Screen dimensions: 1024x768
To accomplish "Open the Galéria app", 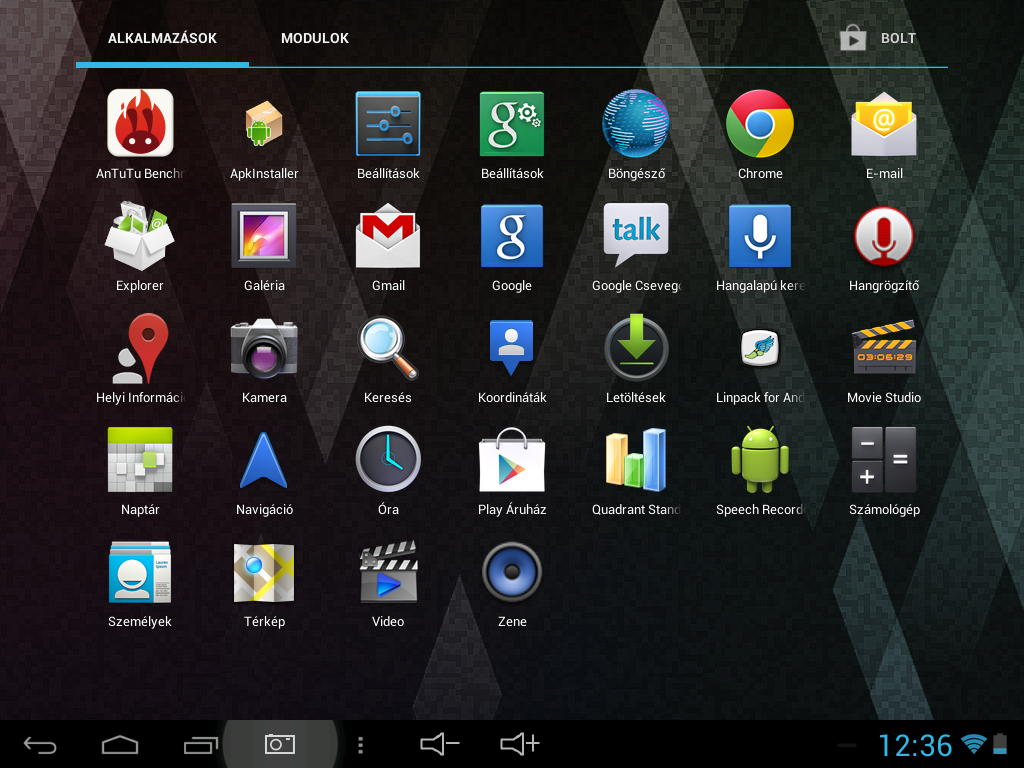I will coord(264,247).
